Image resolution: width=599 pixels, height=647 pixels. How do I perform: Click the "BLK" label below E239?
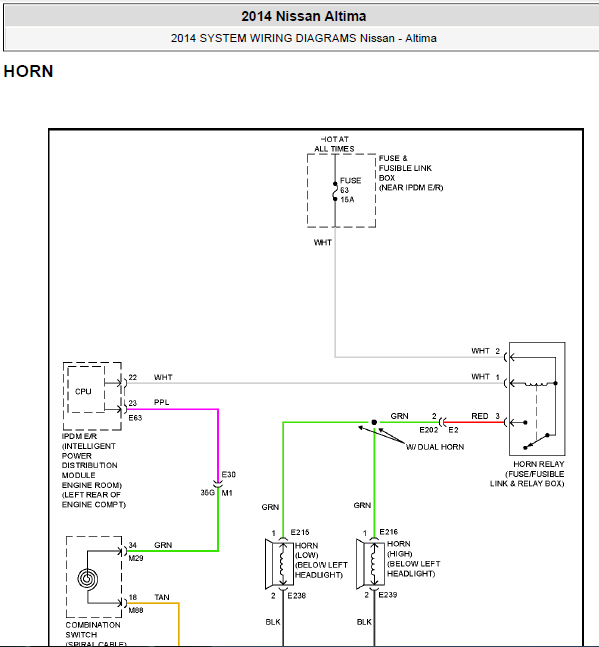coord(364,622)
